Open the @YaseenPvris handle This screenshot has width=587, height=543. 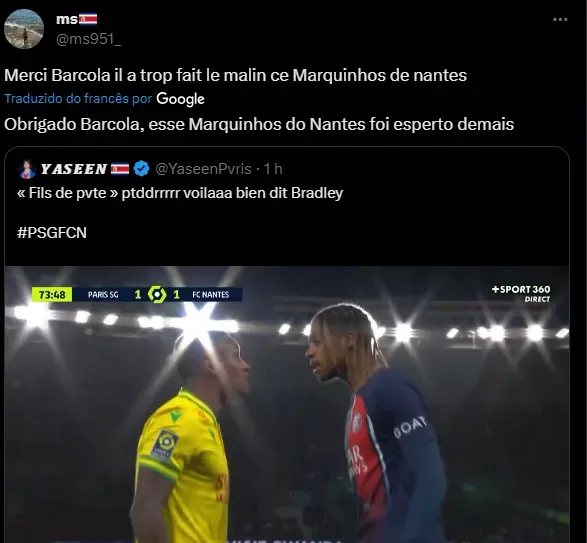(x=203, y=169)
